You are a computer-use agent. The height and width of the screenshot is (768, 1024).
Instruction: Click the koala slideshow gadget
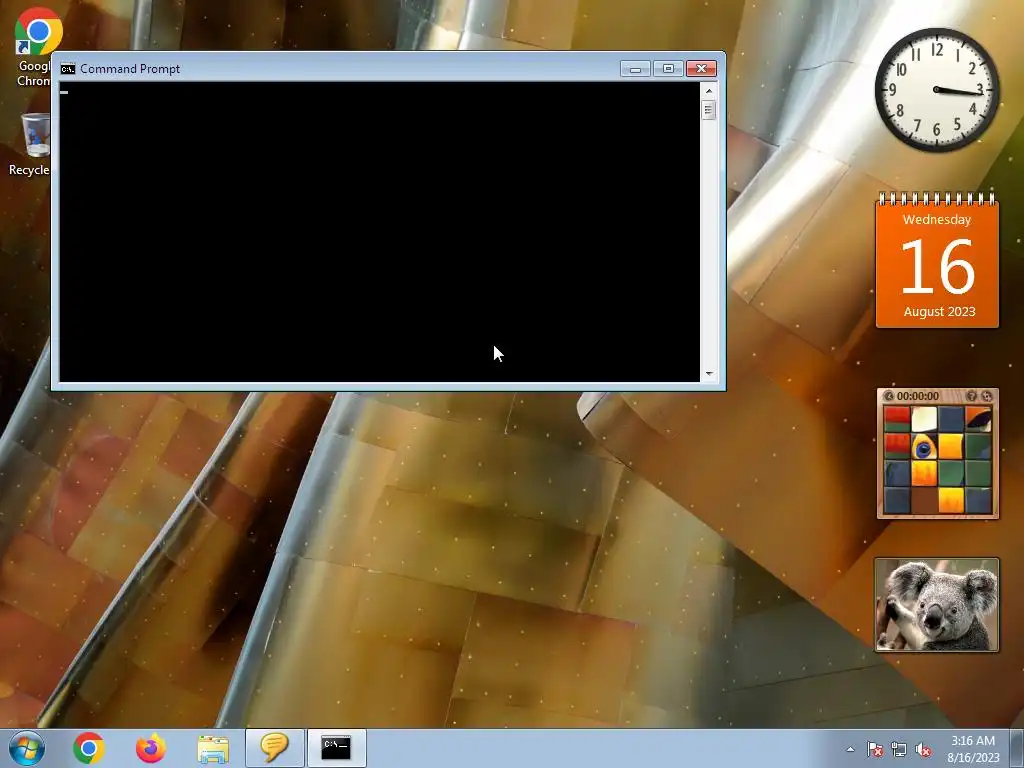937,605
